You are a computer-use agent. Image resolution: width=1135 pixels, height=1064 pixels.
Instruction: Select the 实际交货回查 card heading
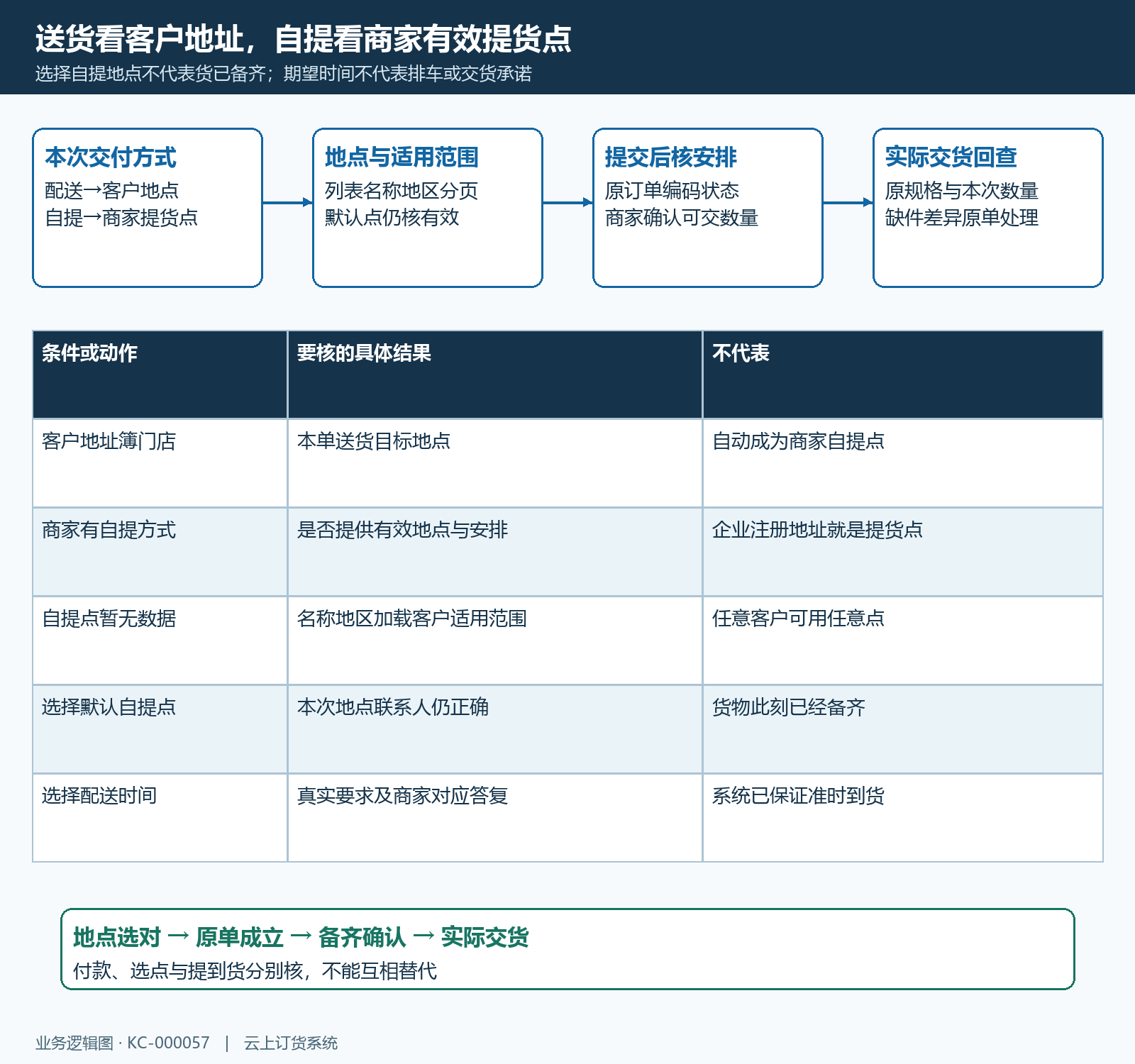[951, 157]
